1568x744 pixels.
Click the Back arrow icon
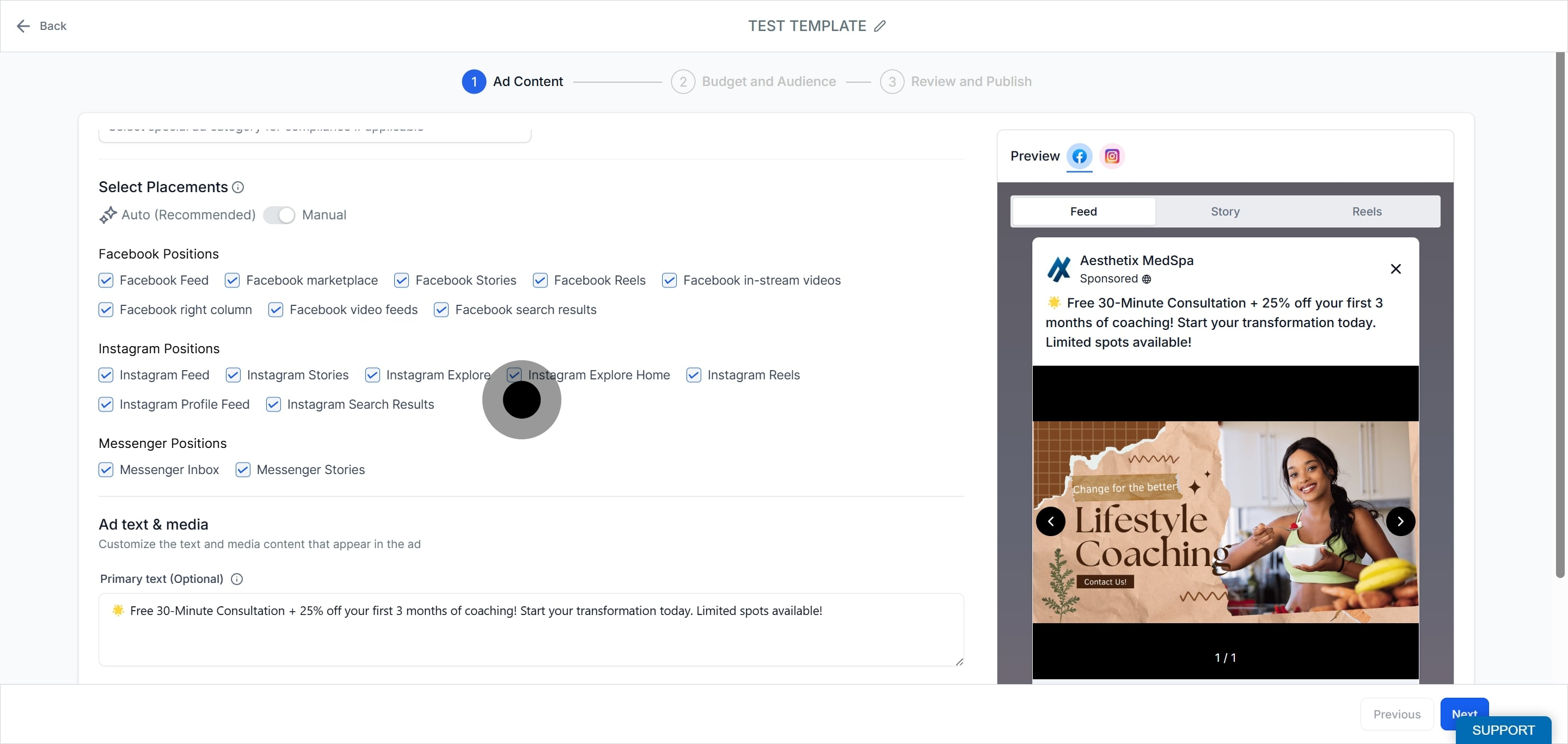point(23,26)
